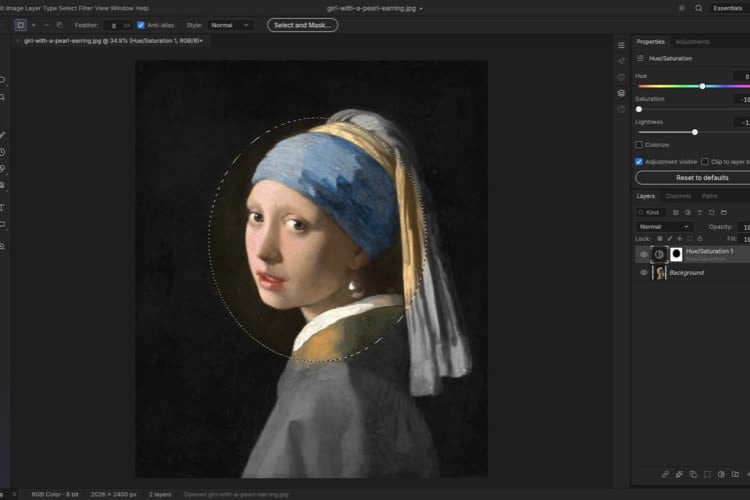
Task: Click the Hue value field
Action: pos(742,77)
